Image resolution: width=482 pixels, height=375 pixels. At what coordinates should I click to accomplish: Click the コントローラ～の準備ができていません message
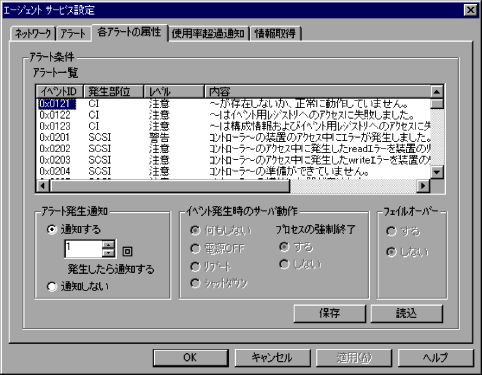(x=289, y=171)
